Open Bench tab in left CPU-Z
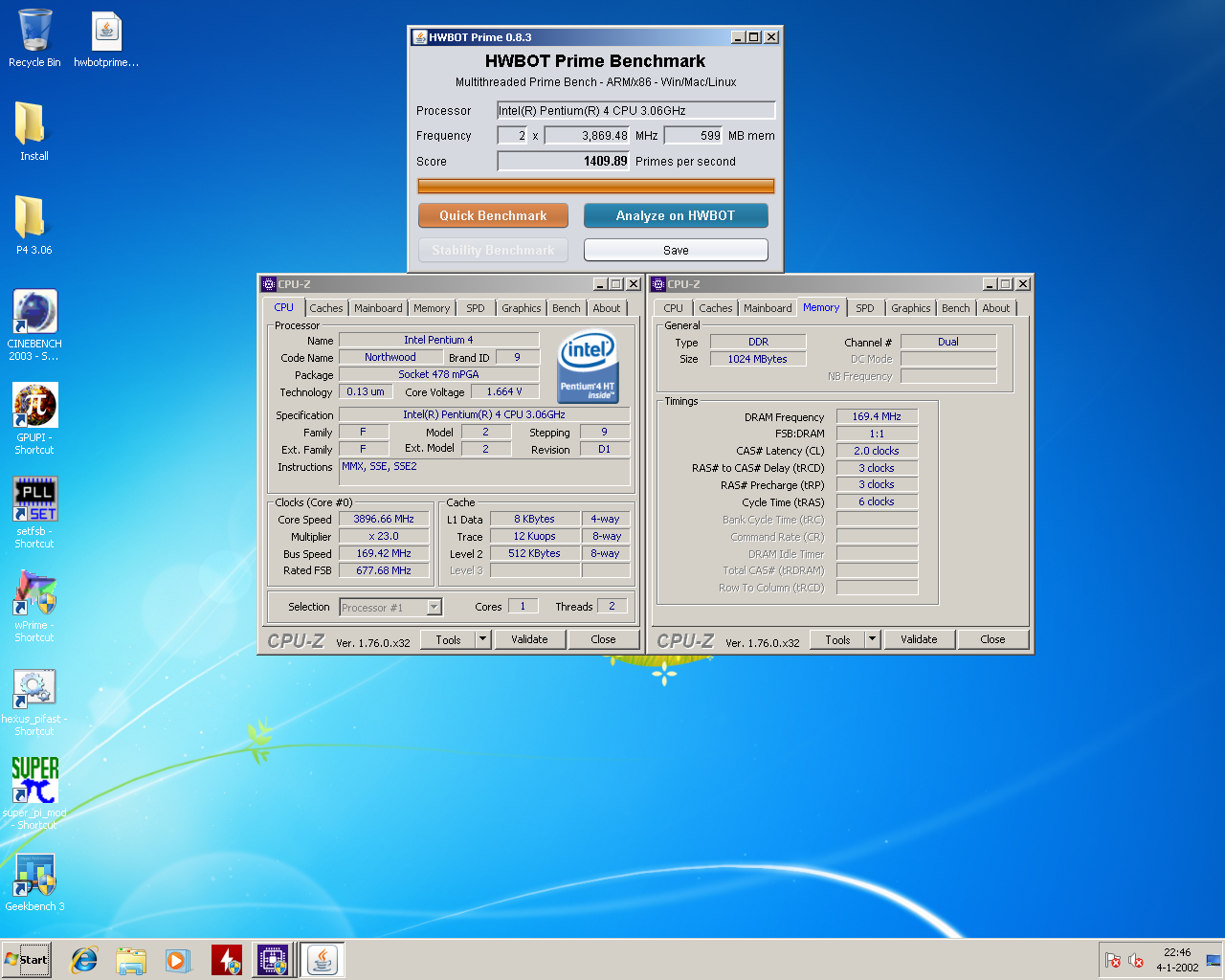Image resolution: width=1225 pixels, height=980 pixels. tap(567, 308)
